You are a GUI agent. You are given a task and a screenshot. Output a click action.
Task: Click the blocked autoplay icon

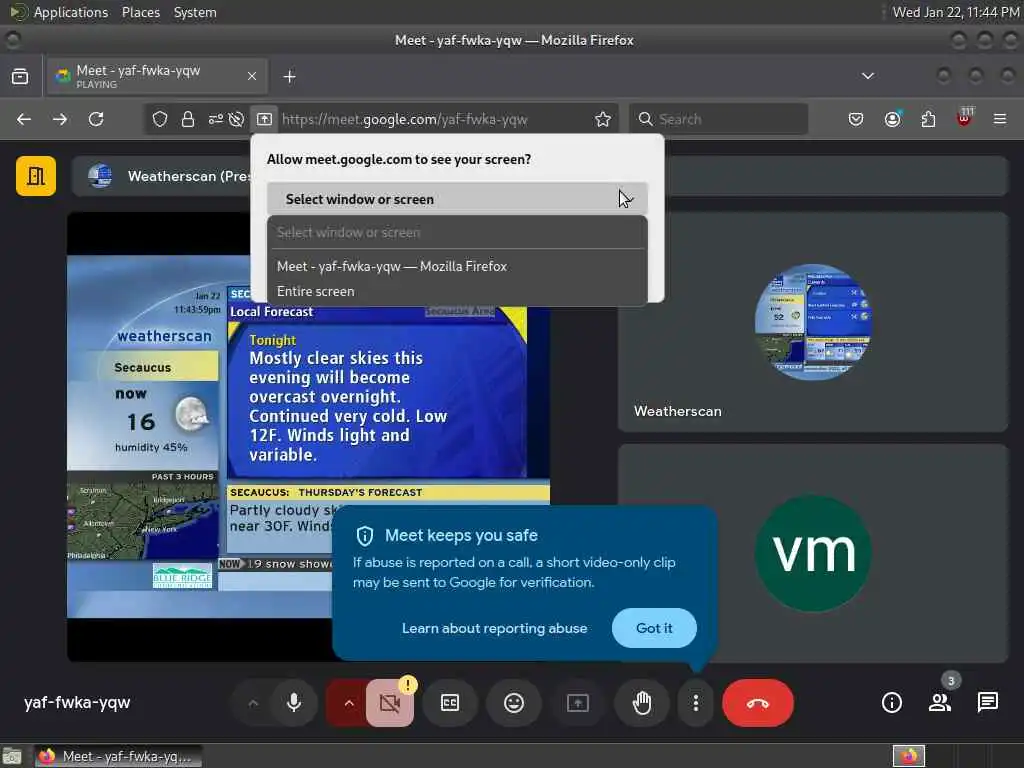tap(236, 119)
